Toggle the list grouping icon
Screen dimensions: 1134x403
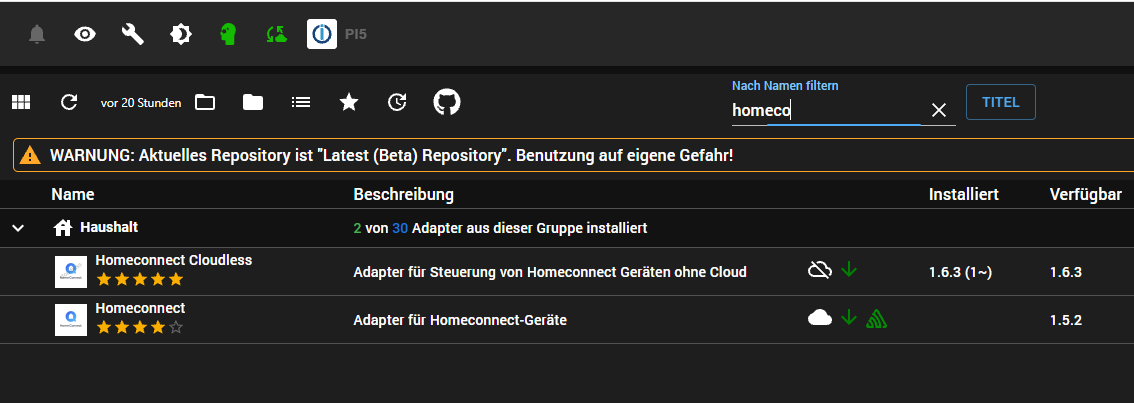[x=301, y=102]
